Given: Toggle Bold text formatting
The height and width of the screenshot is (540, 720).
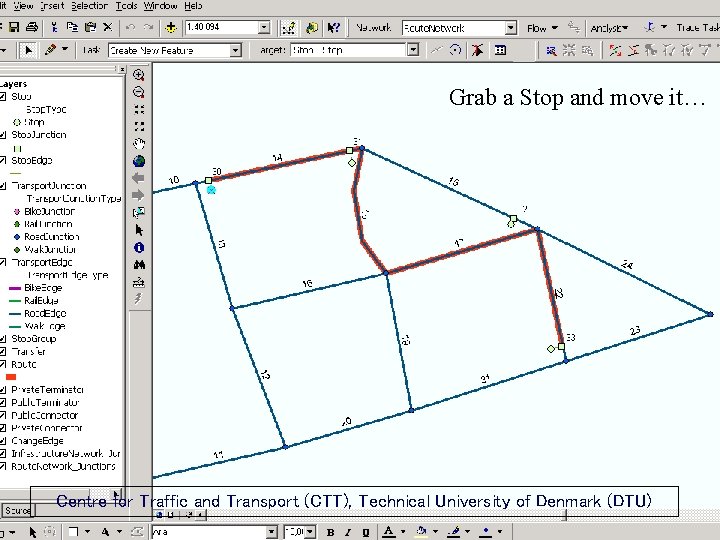Looking at the screenshot, I should pyautogui.click(x=330, y=533).
